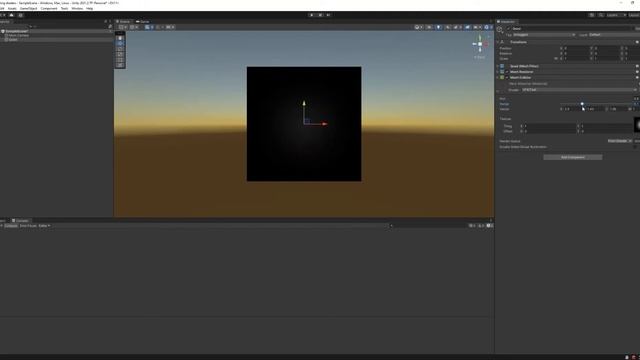This screenshot has width=640, height=360.
Task: Click the texture thumbnail slot in the material
Action: (637, 124)
